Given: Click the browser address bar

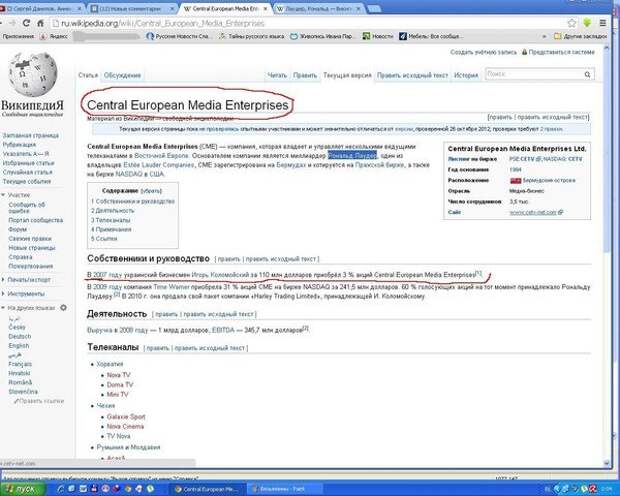Looking at the screenshot, I should (308, 23).
